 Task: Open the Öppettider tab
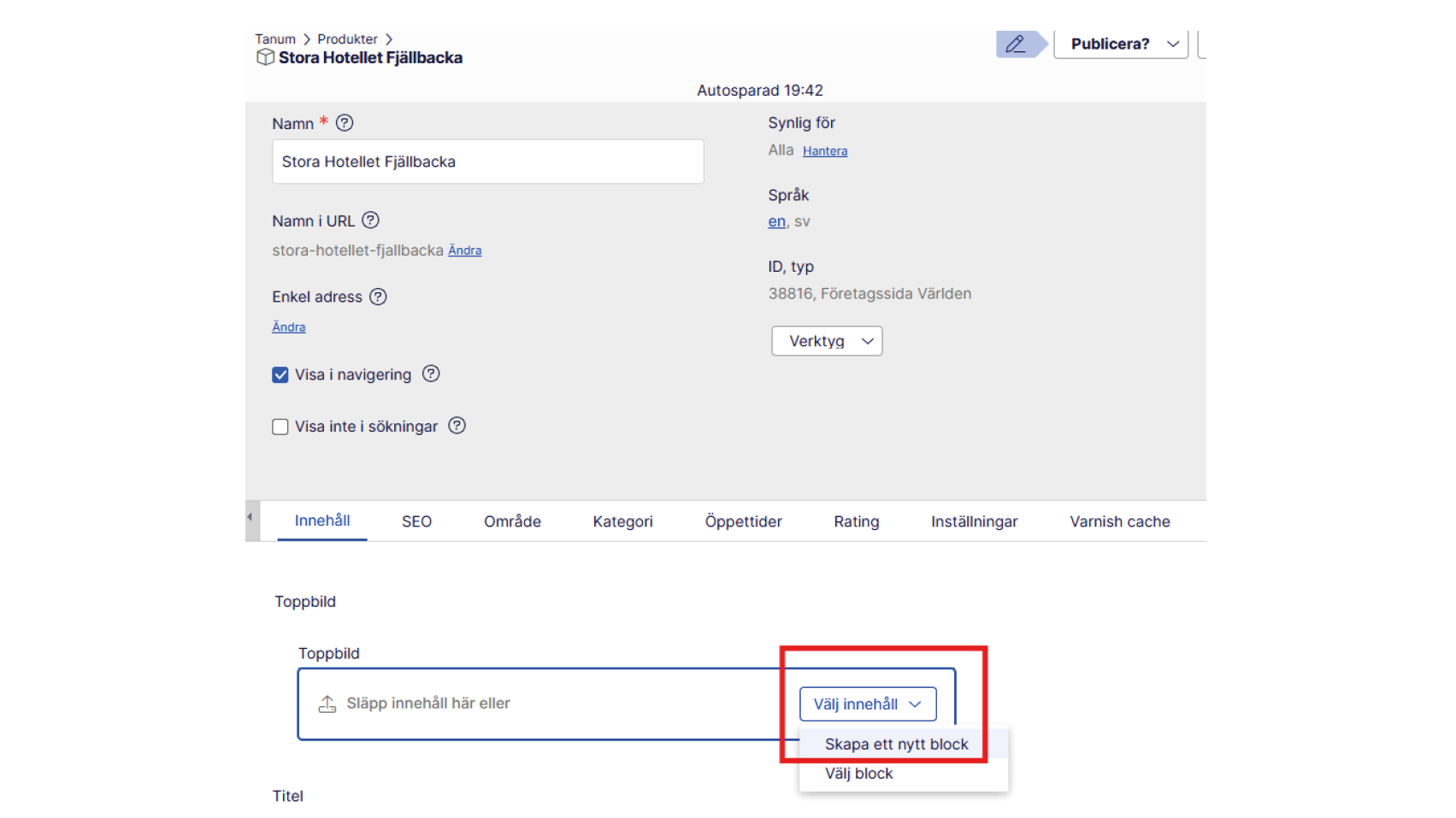pos(743,521)
